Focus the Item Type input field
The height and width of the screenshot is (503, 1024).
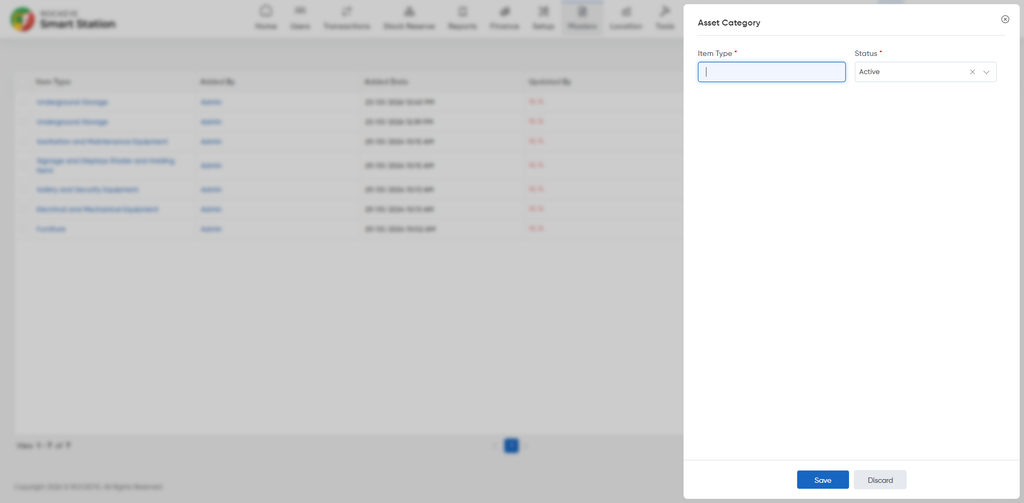click(x=771, y=72)
